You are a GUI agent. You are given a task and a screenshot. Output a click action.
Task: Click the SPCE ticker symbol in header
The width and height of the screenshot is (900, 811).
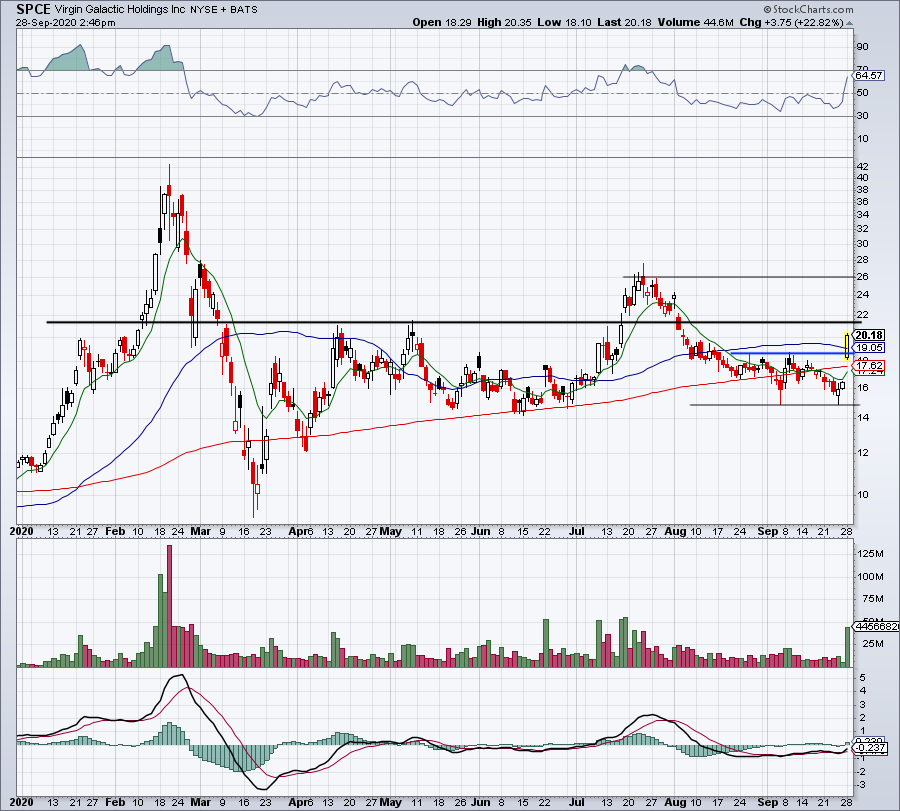coord(33,9)
